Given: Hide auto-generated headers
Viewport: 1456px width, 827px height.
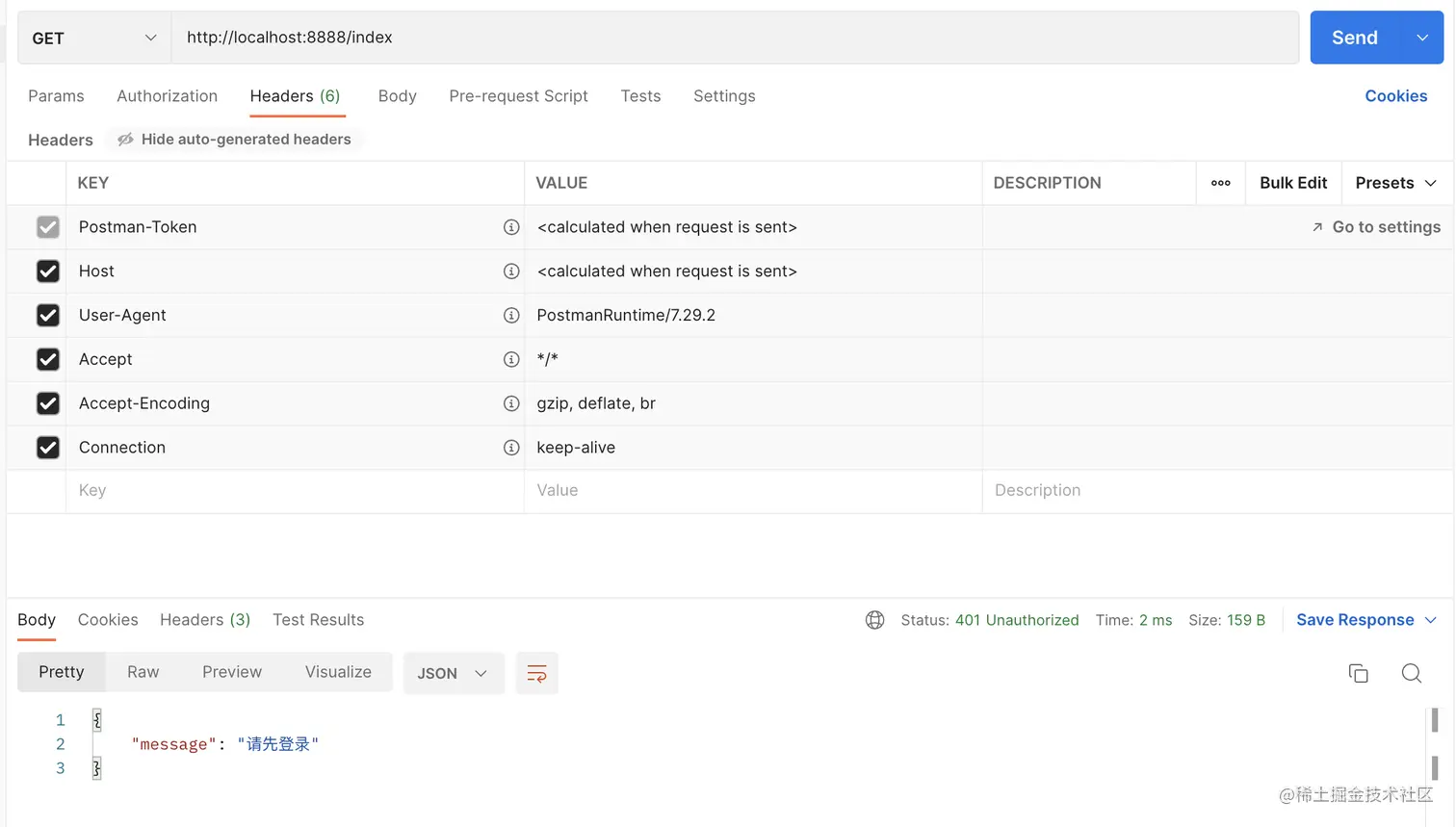Looking at the screenshot, I should [x=234, y=140].
